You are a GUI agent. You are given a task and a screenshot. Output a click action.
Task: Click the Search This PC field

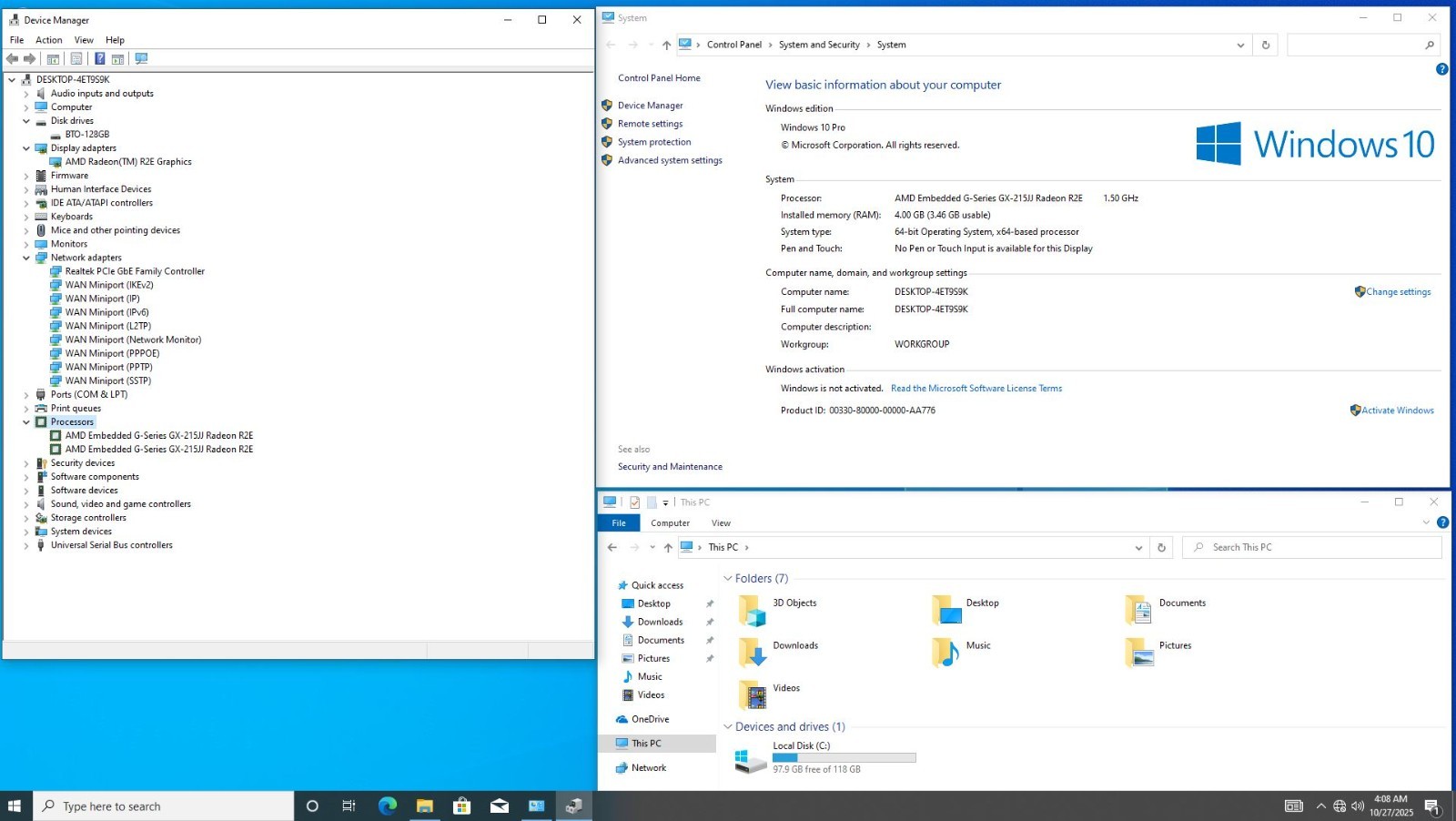(1311, 547)
